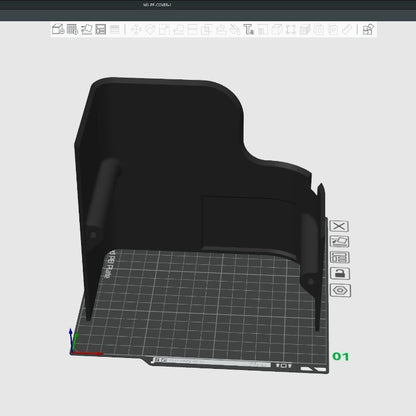Screen dimensions: 416x416
Task: Auto orient objects on this plate
Action: coord(339,241)
